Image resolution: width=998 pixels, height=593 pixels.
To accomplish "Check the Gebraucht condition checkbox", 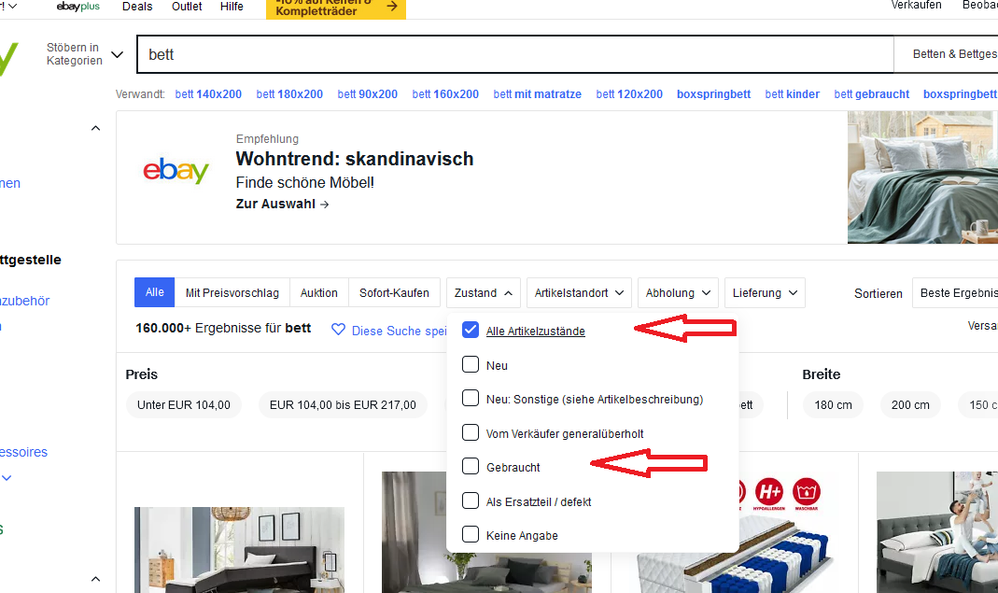I will 471,466.
